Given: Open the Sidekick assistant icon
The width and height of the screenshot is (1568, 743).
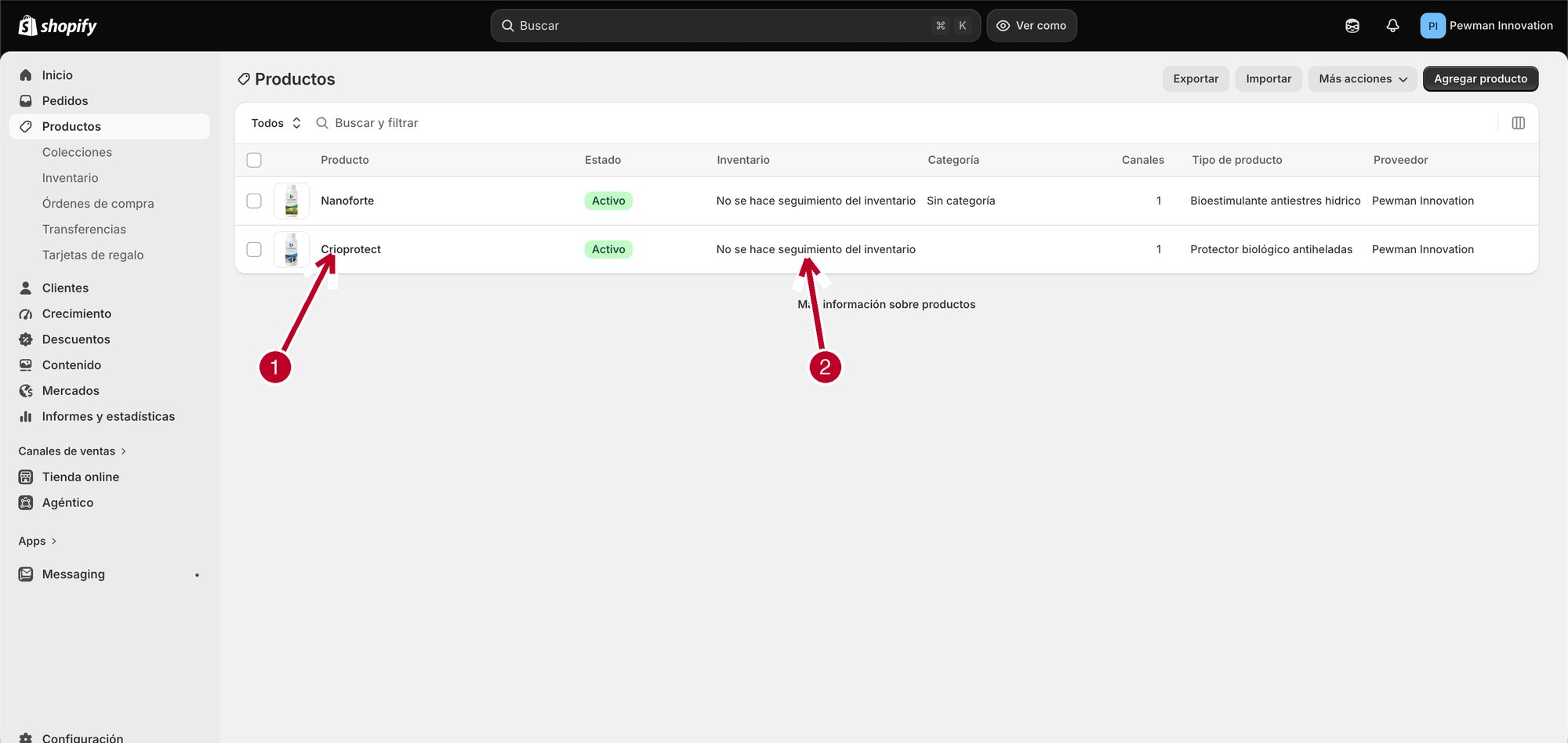Looking at the screenshot, I should coord(1352,26).
